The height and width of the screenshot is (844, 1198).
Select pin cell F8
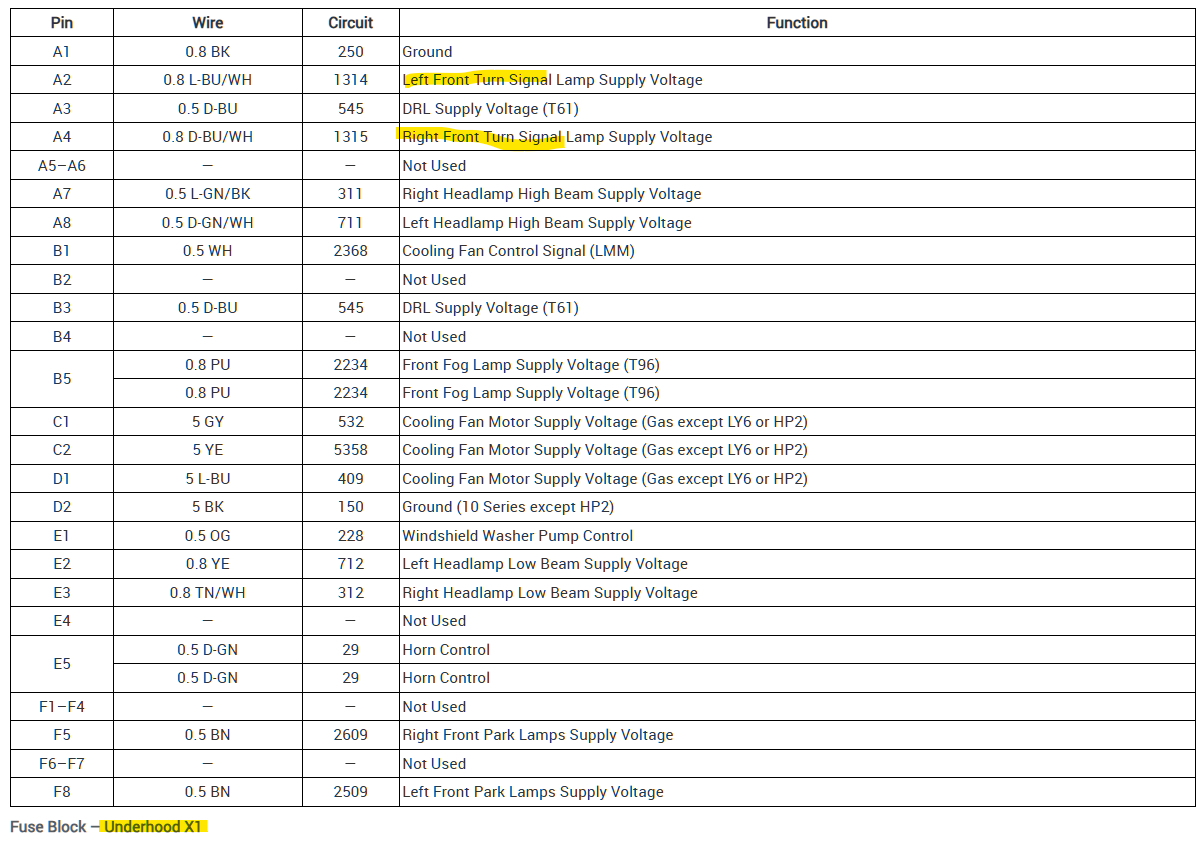(62, 792)
